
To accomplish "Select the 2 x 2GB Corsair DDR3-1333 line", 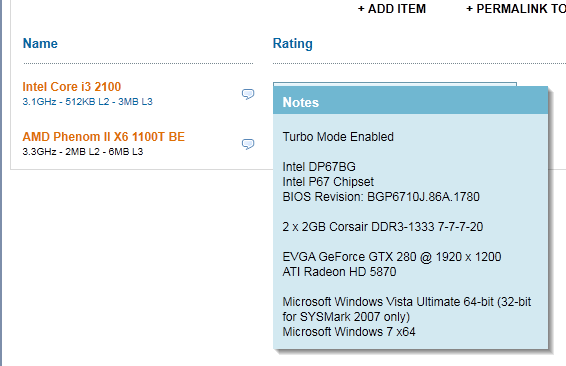I will pyautogui.click(x=383, y=227).
